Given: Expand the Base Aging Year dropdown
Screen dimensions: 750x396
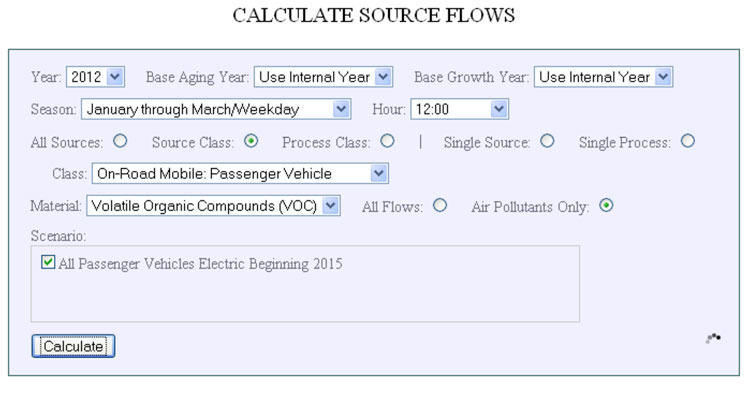Looking at the screenshot, I should pos(323,77).
